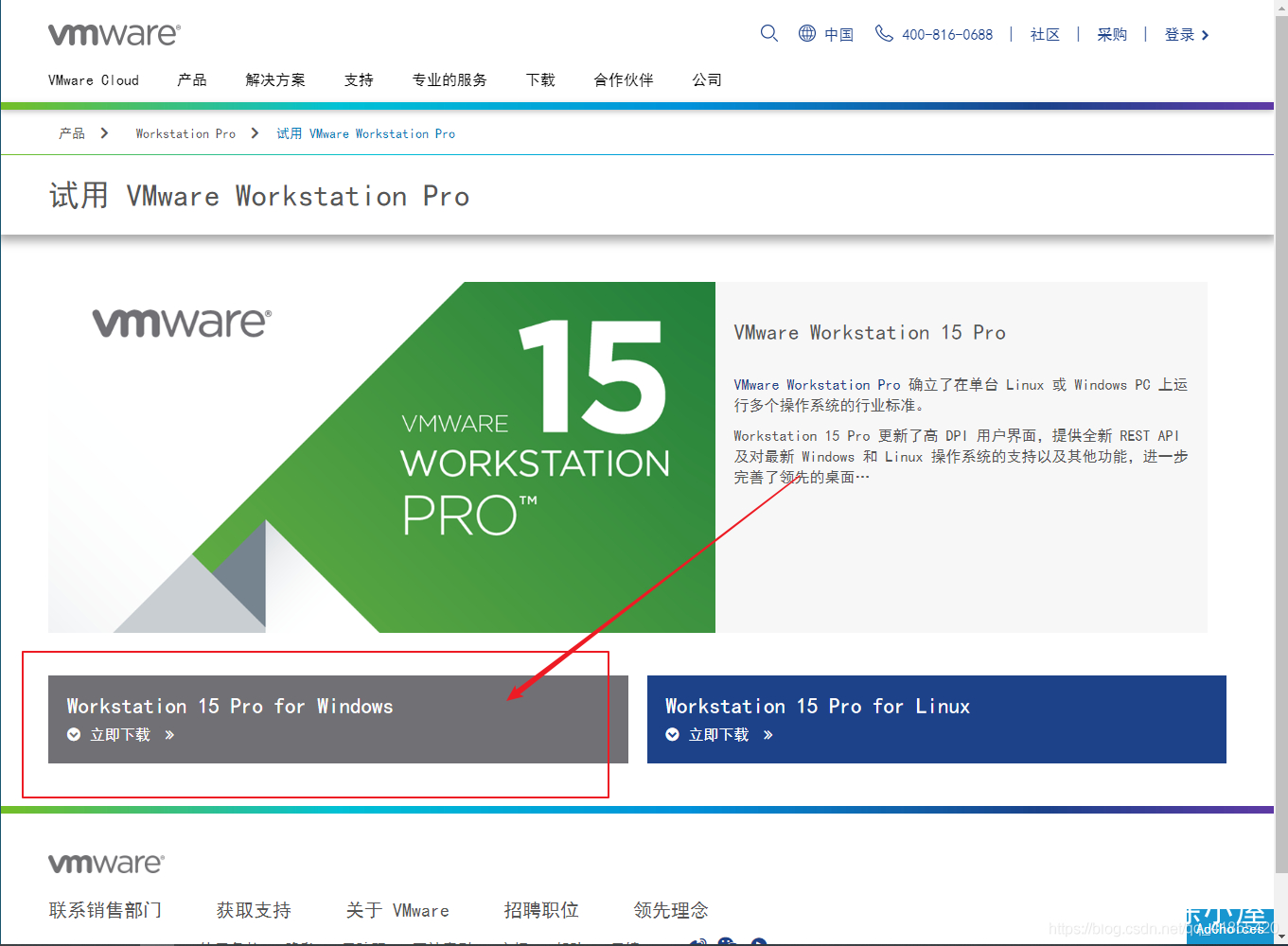Viewport: 1288px width, 946px height.
Task: Click 立即下载 for Linux
Action: pos(718,735)
